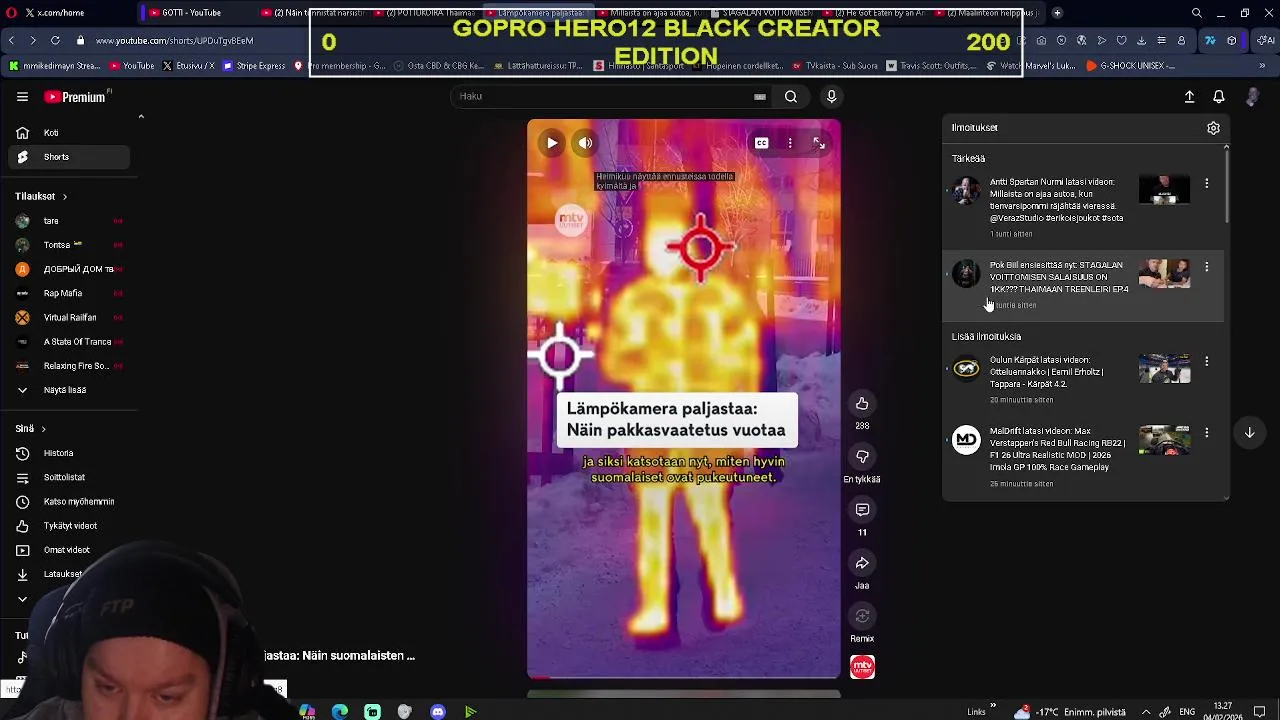Go back with browser back arrow
1280x720 pixels.
[x=11, y=40]
